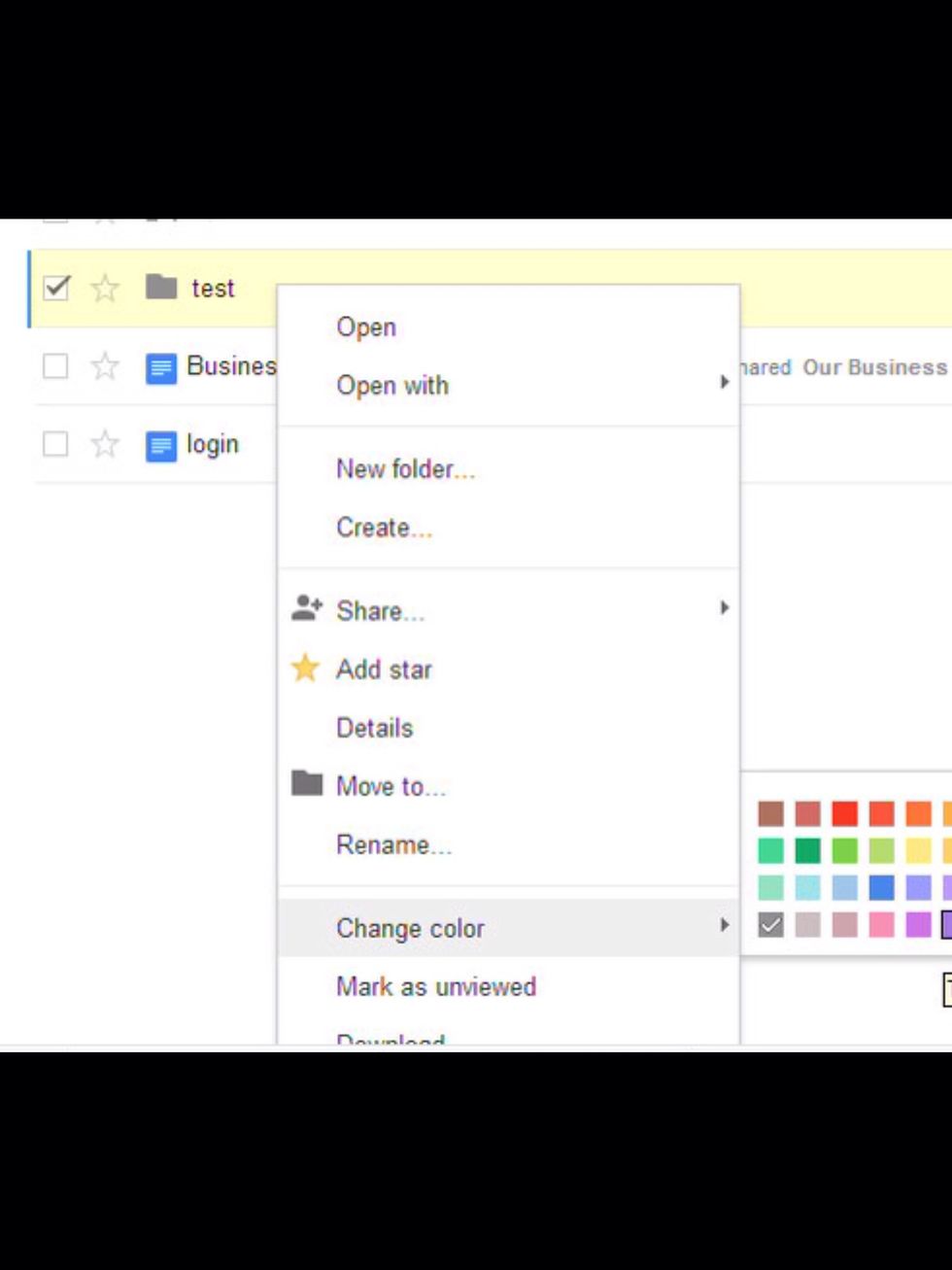
Task: Click the blue document icon for "Business"
Action: click(x=158, y=366)
